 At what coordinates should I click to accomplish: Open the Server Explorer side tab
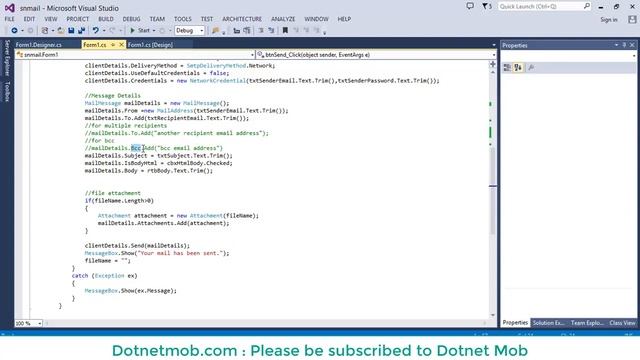pyautogui.click(x=7, y=58)
